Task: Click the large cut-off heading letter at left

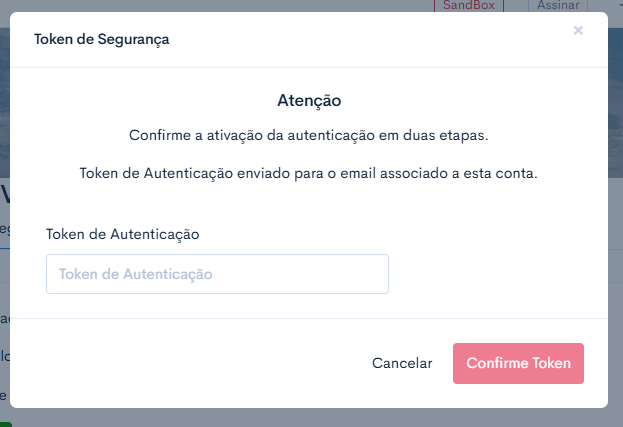Action: pyautogui.click(x=5, y=195)
